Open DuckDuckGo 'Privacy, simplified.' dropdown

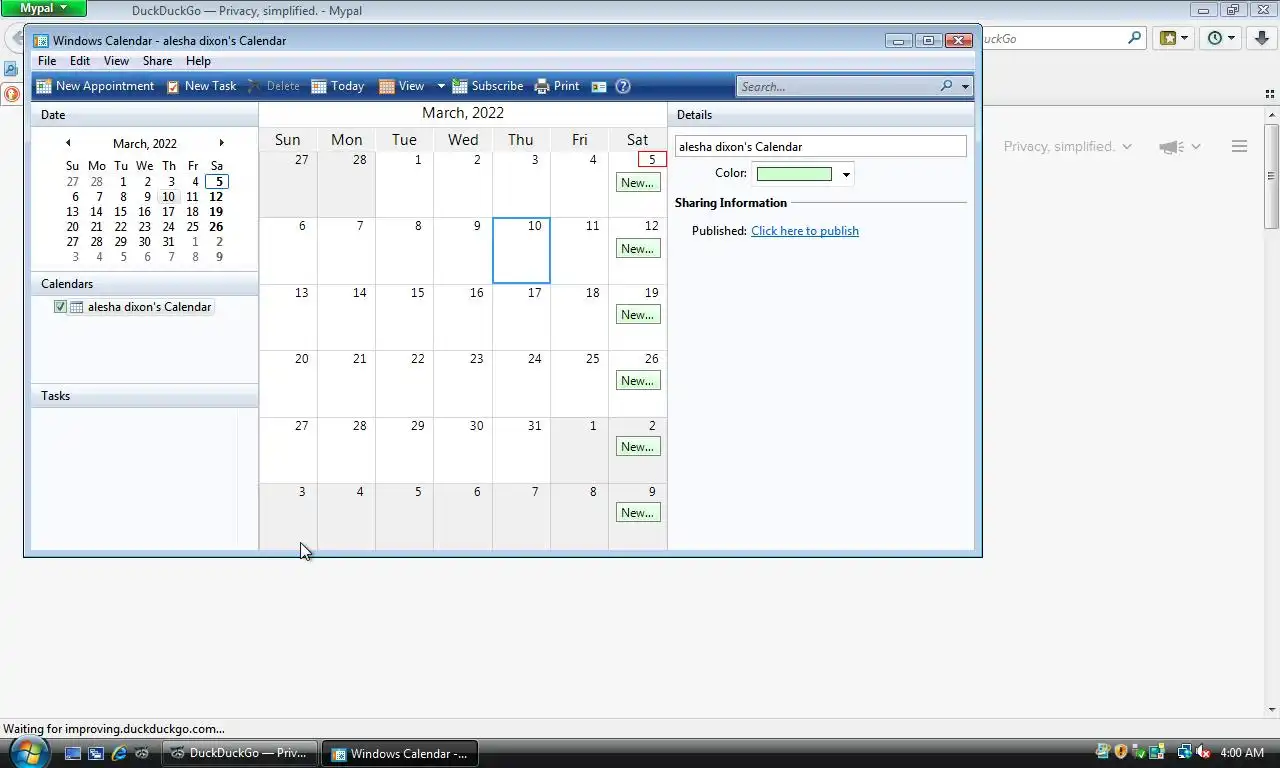coord(1067,146)
